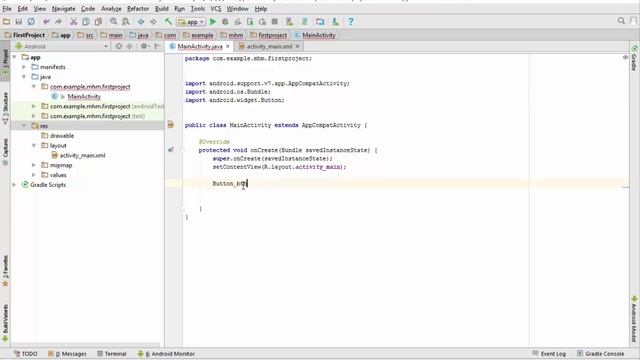Build project with the green hammer icon
Screen dimensions: 640x360
click(x=168, y=22)
